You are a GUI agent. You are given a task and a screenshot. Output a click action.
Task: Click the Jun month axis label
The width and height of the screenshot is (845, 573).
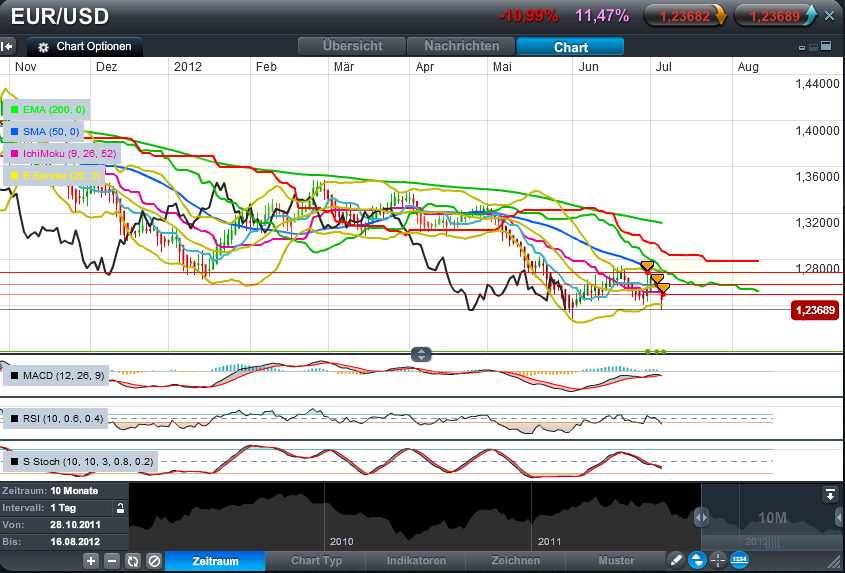point(588,67)
